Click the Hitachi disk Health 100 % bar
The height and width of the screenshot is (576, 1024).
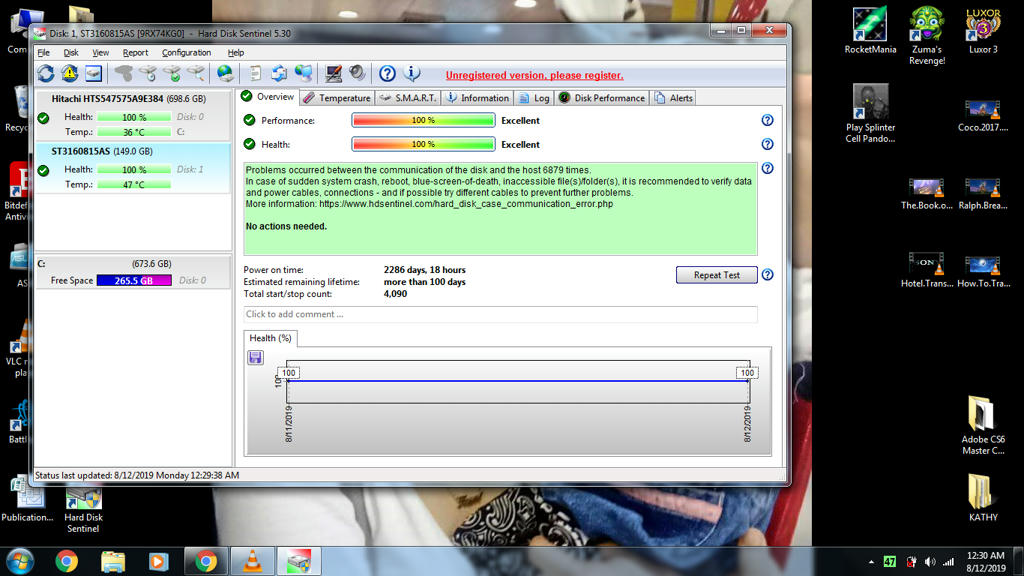134,117
